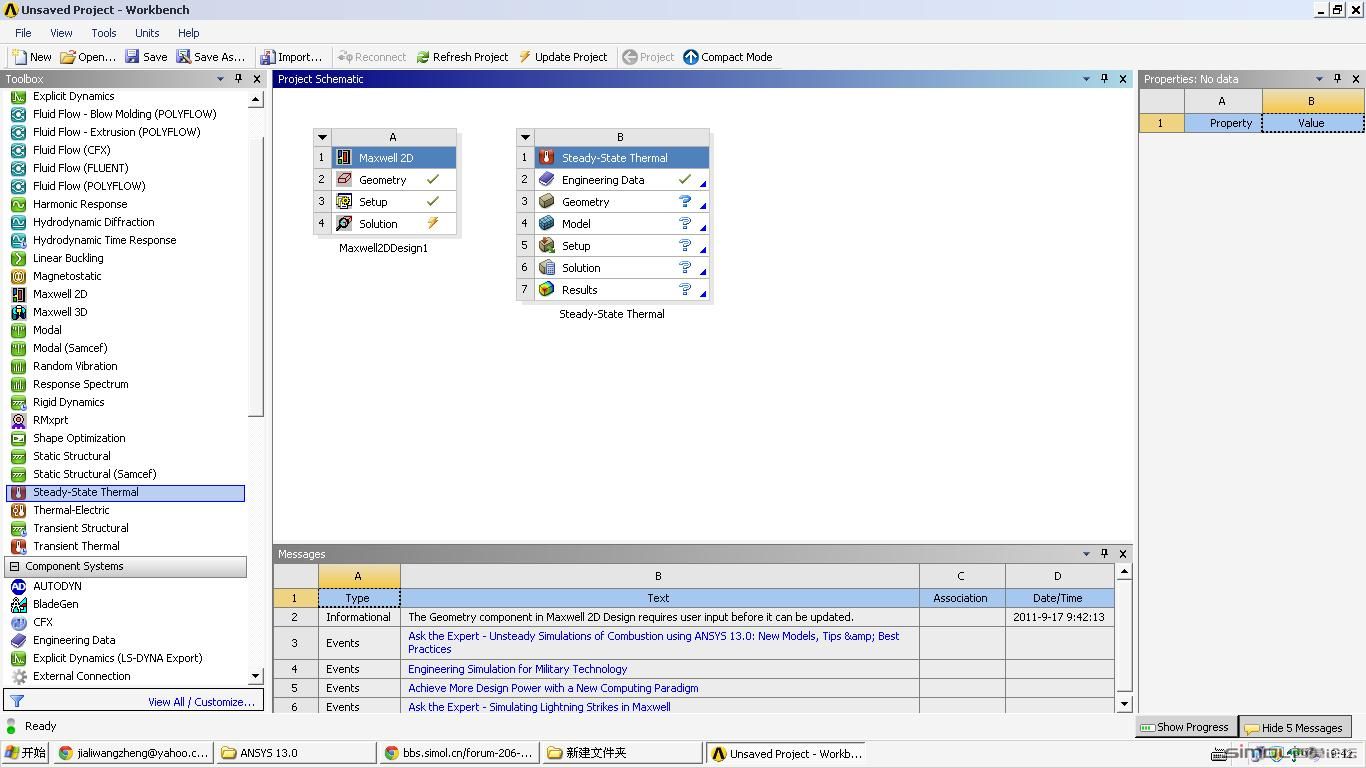Select RMxprt icon in the Toolbox

(18, 420)
